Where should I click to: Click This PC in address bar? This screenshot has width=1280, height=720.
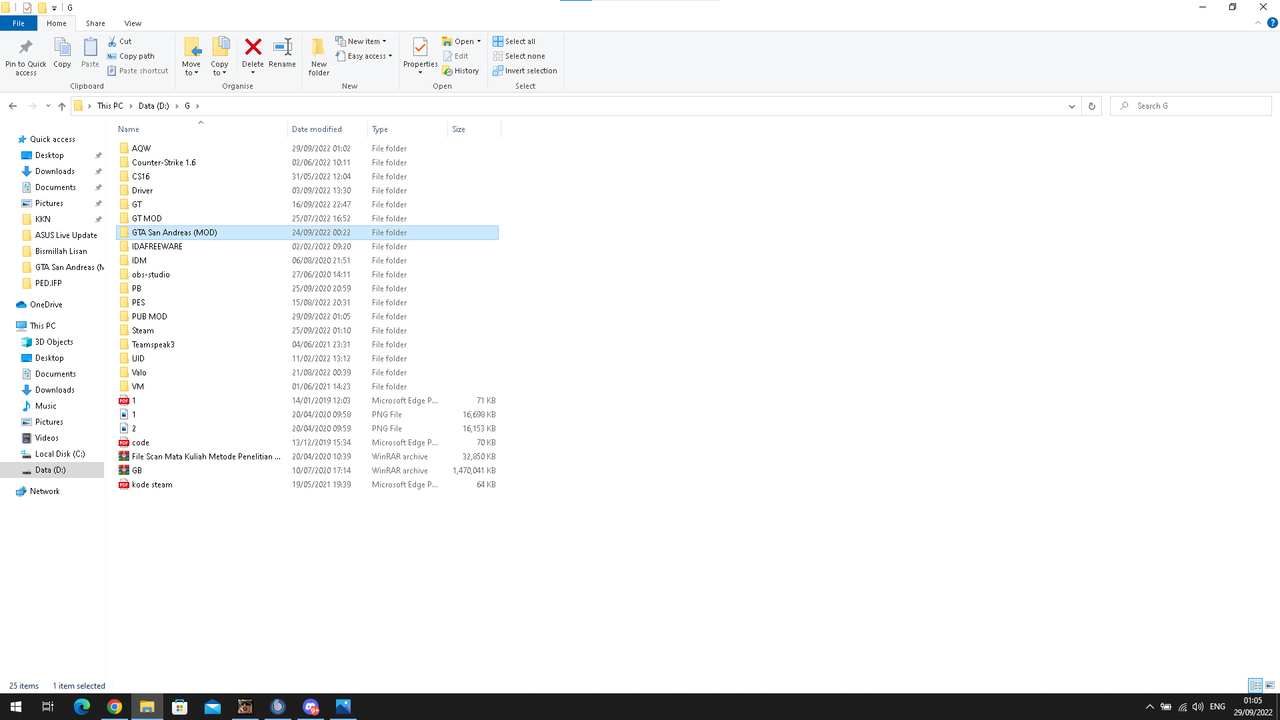pos(110,106)
